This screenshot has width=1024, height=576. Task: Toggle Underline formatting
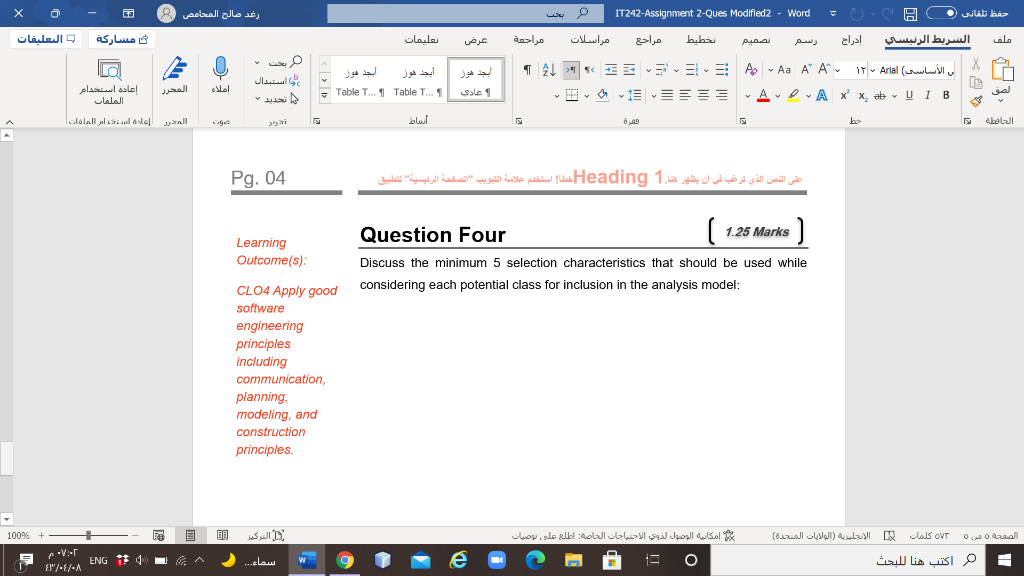point(909,95)
